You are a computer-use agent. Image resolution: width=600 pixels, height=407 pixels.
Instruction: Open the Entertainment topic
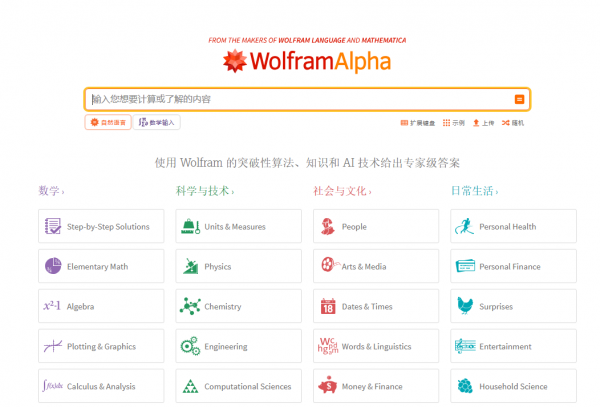click(514, 346)
